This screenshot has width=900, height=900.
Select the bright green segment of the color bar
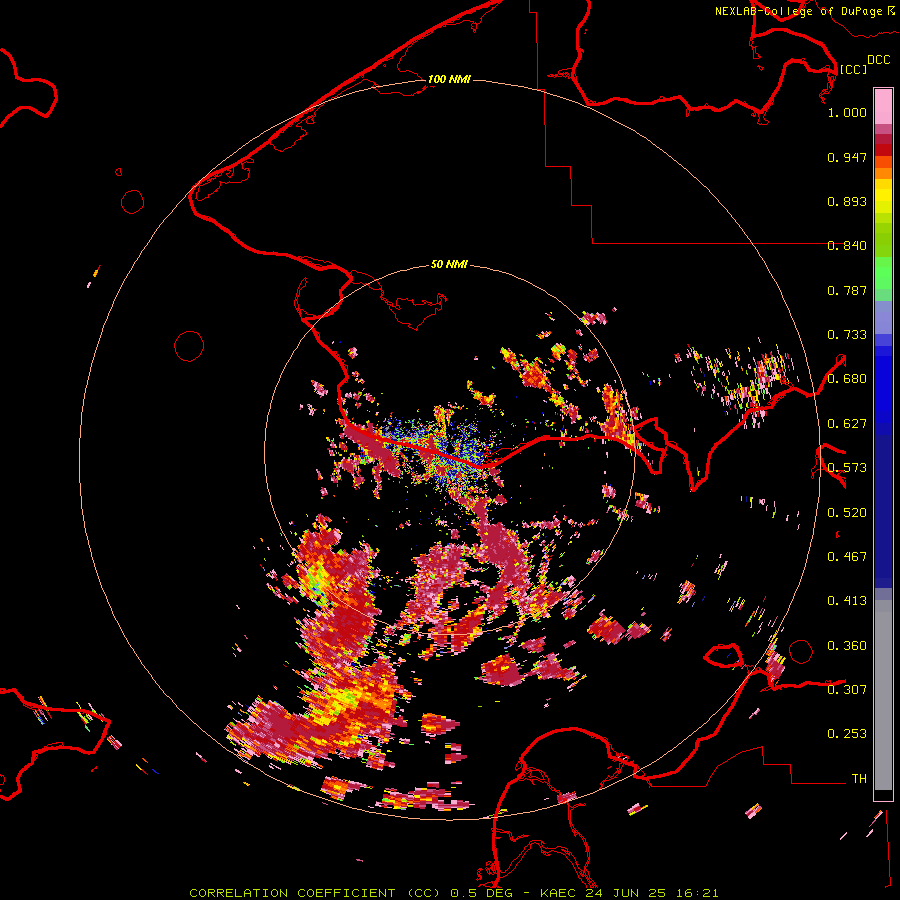[883, 273]
